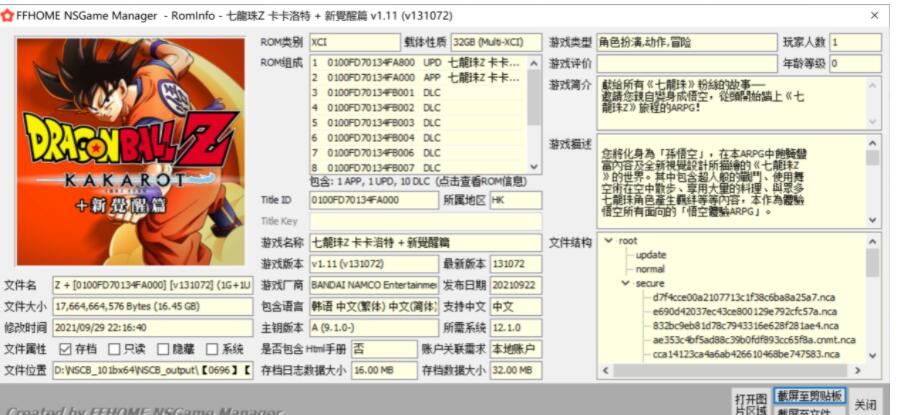
Task: Click the 载体性质 field showing 32GB (Multi-XCI)
Action: [x=496, y=42]
